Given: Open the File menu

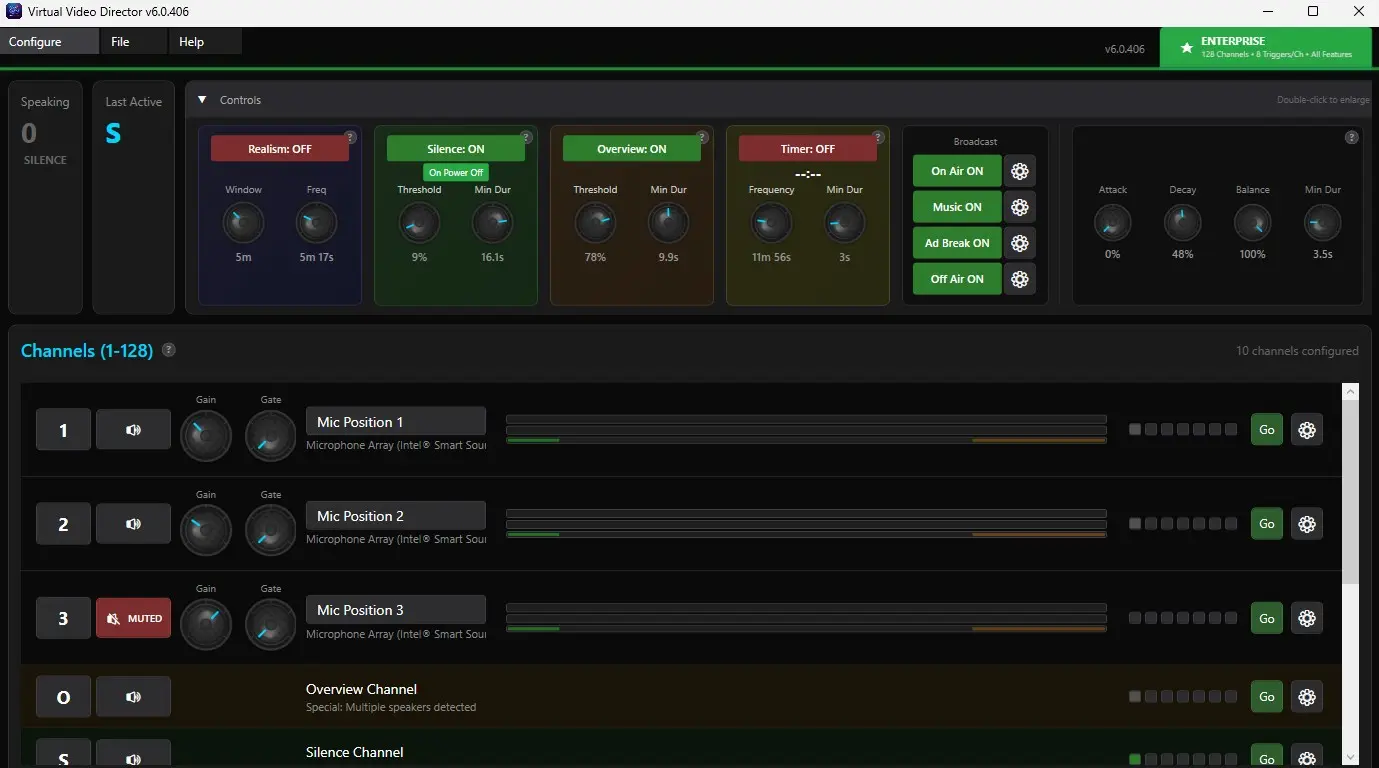Looking at the screenshot, I should coord(120,42).
